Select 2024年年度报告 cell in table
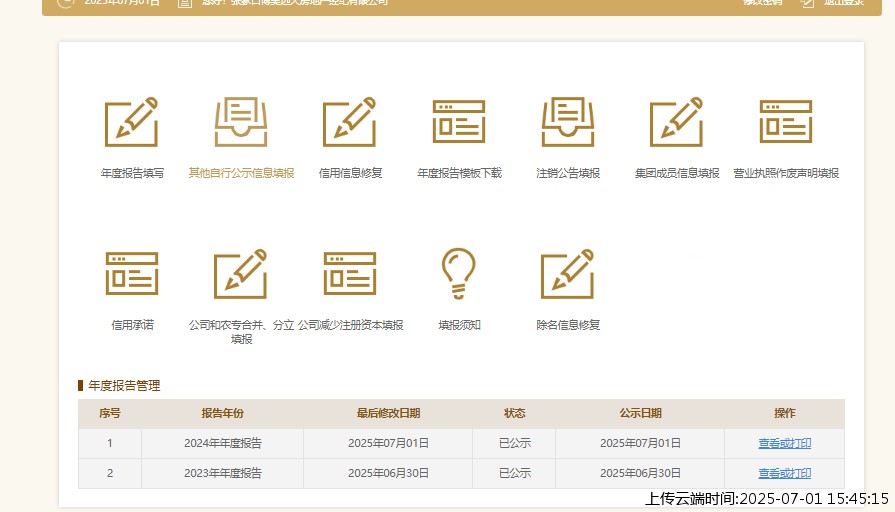Image resolution: width=895 pixels, height=512 pixels. point(223,444)
